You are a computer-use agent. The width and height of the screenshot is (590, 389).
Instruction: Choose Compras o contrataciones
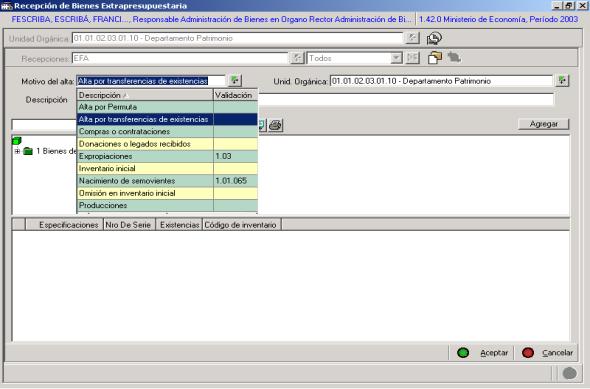pyautogui.click(x=167, y=132)
